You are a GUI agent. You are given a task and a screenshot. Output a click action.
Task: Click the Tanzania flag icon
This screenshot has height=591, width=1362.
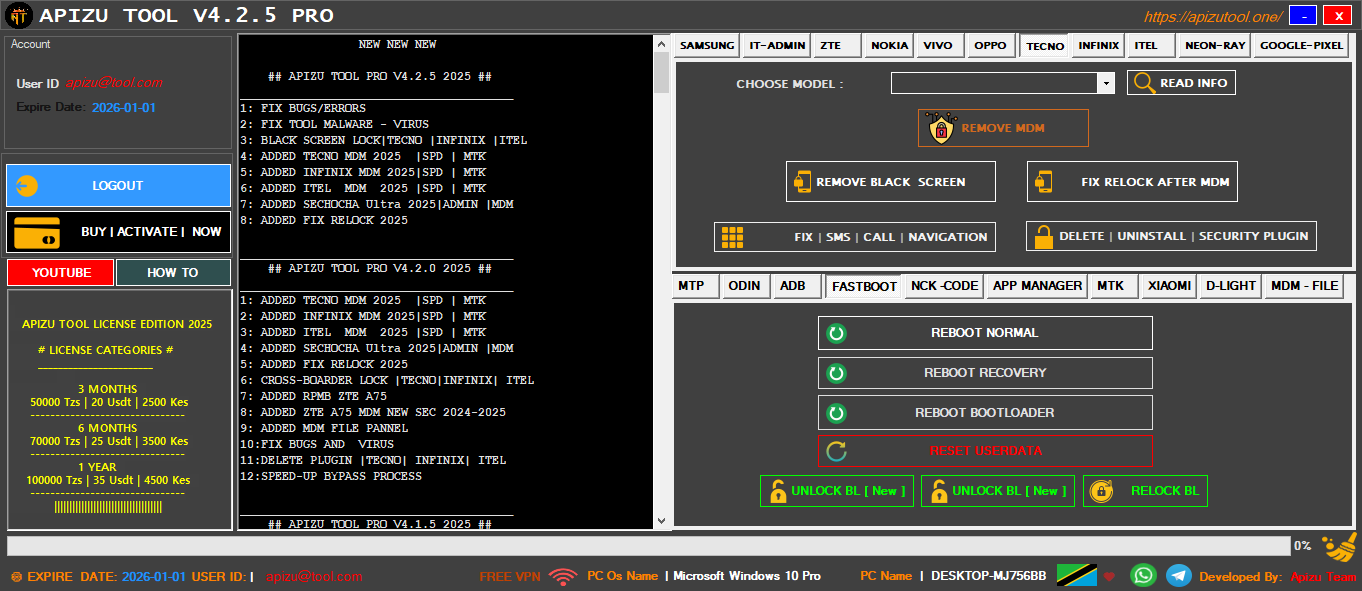click(1077, 576)
